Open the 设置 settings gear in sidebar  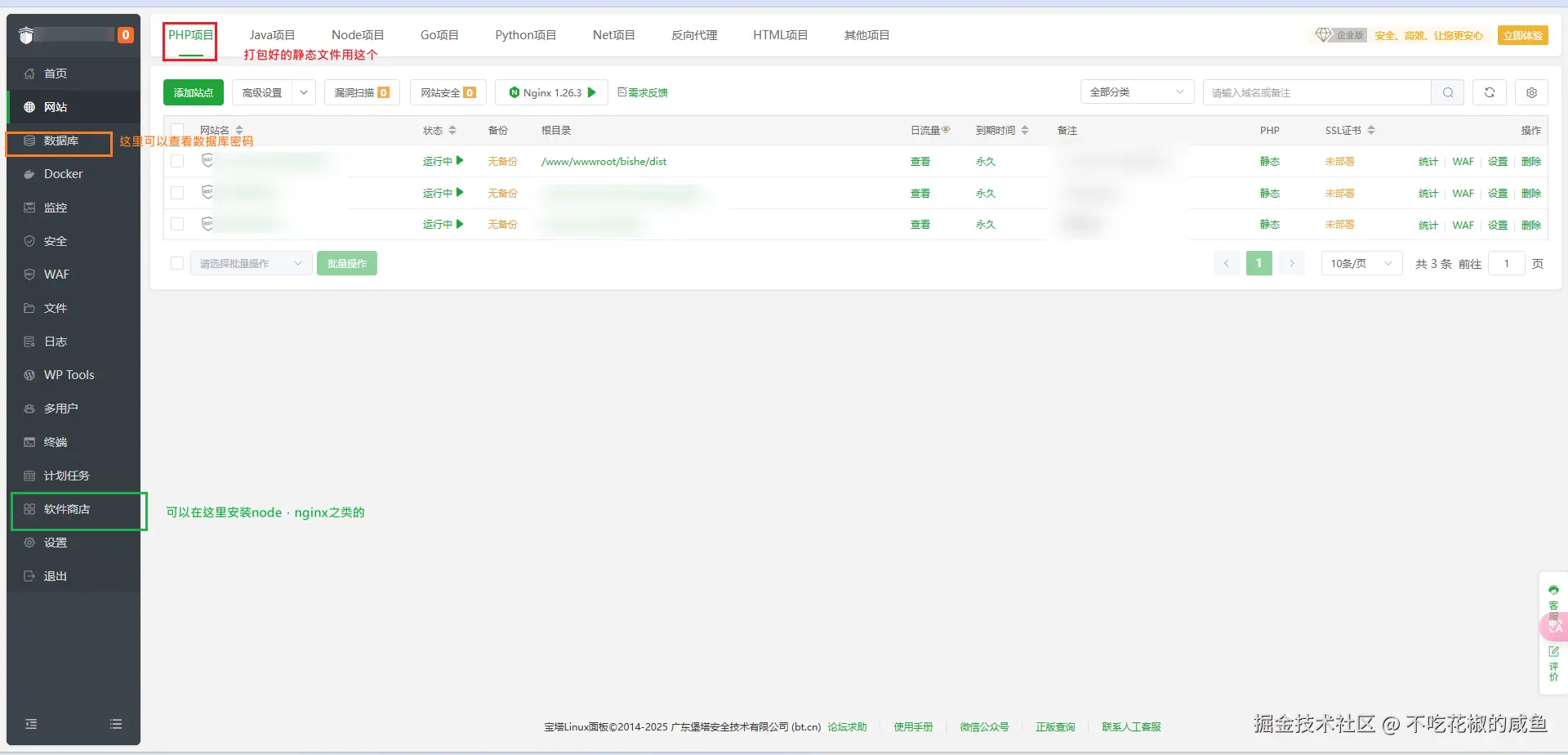pyautogui.click(x=29, y=543)
